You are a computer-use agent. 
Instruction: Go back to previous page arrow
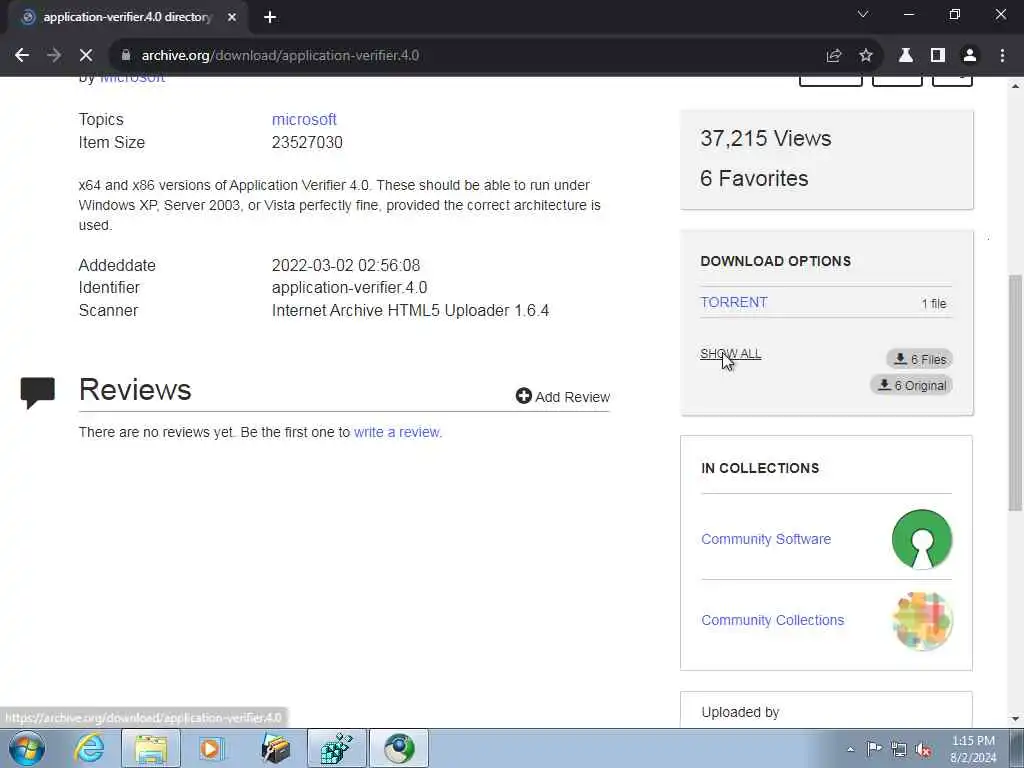click(x=22, y=56)
